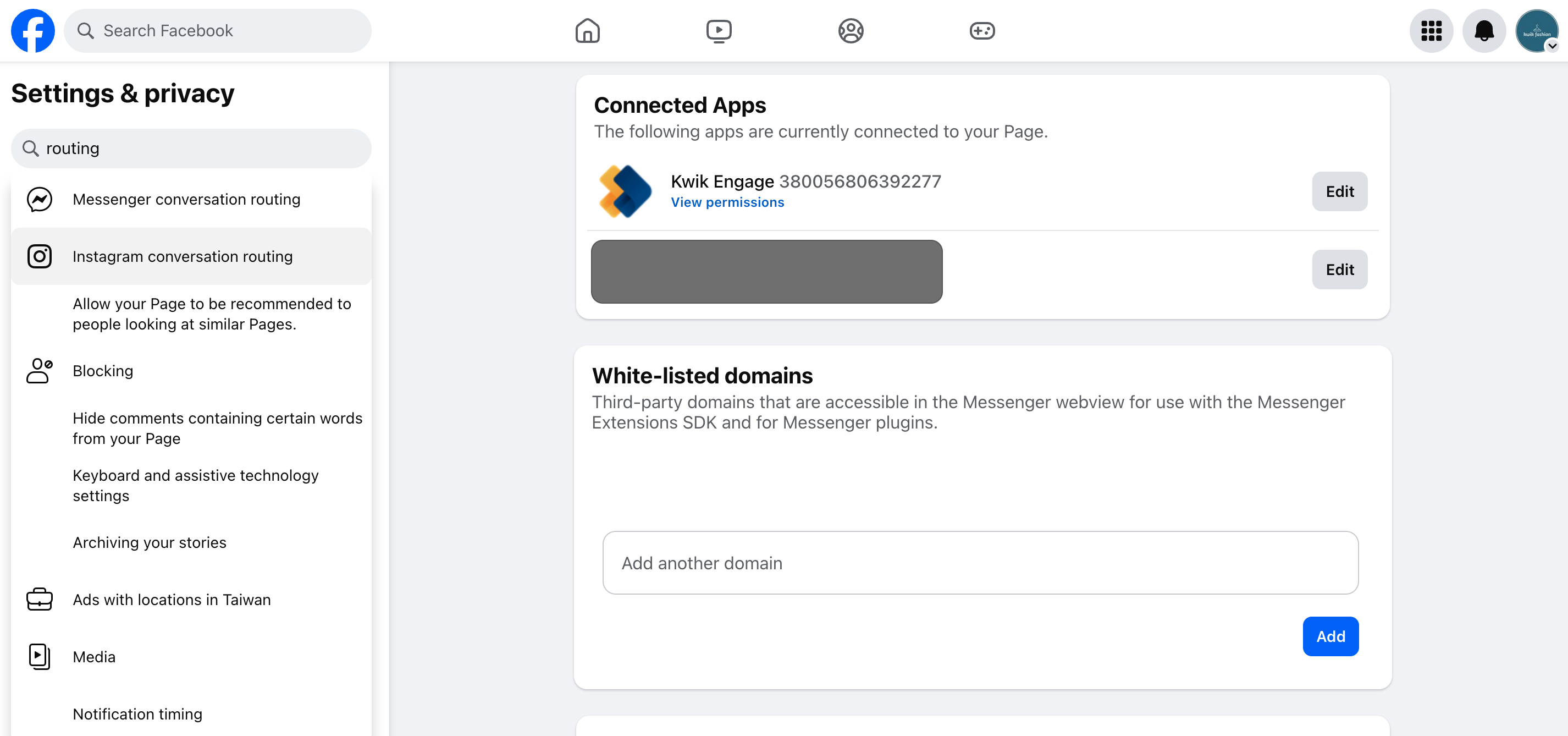This screenshot has width=1568, height=736.
Task: Click the Kwik Engage app logo
Action: click(x=625, y=191)
